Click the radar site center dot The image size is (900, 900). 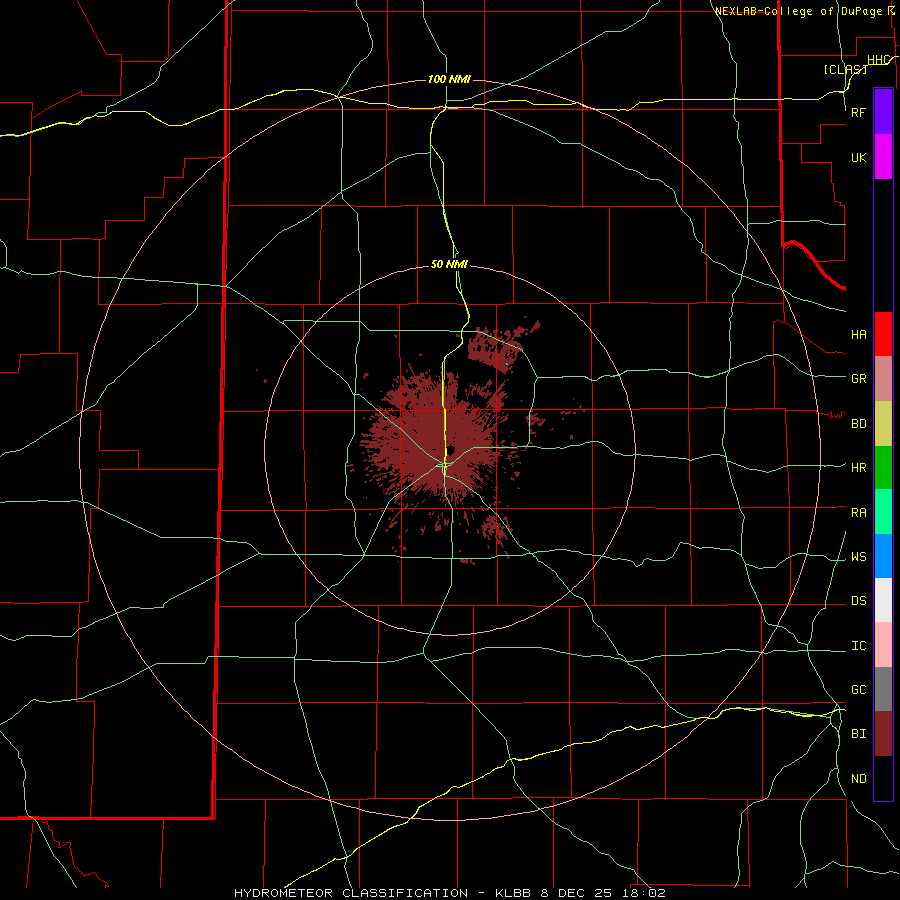(x=451, y=451)
